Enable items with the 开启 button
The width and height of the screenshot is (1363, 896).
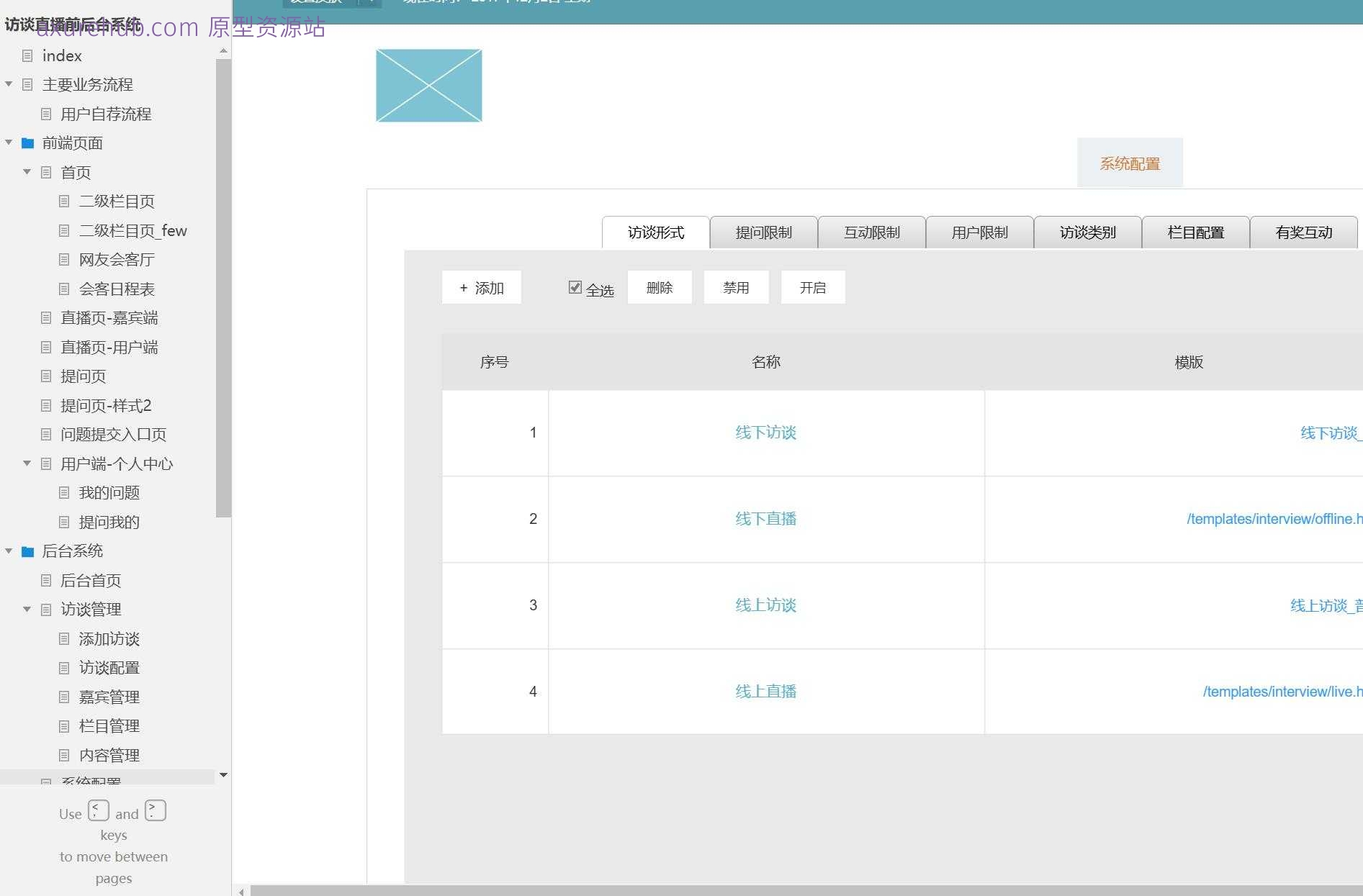[x=813, y=286]
